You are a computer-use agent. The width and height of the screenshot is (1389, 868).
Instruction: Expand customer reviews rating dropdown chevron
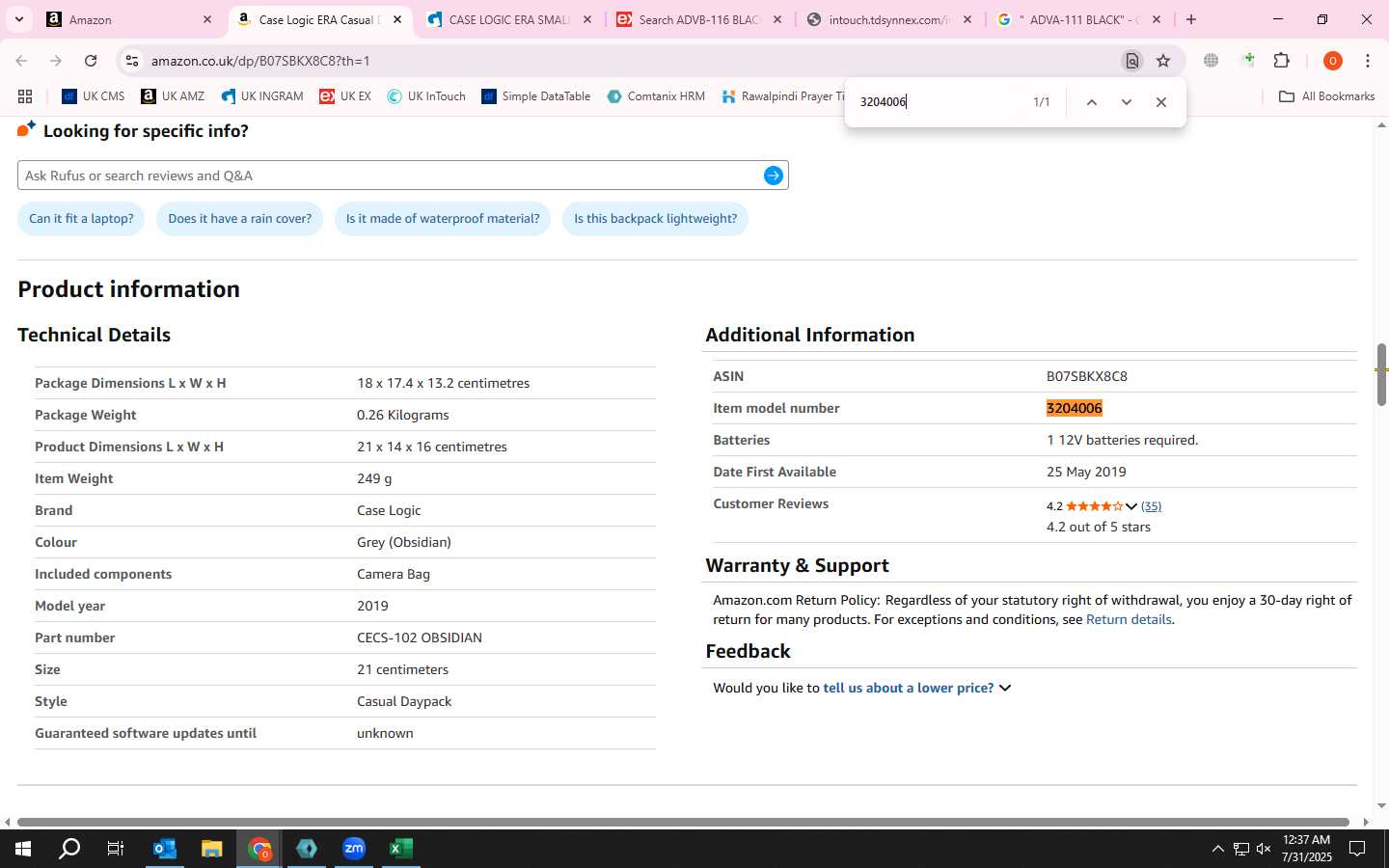click(1131, 506)
